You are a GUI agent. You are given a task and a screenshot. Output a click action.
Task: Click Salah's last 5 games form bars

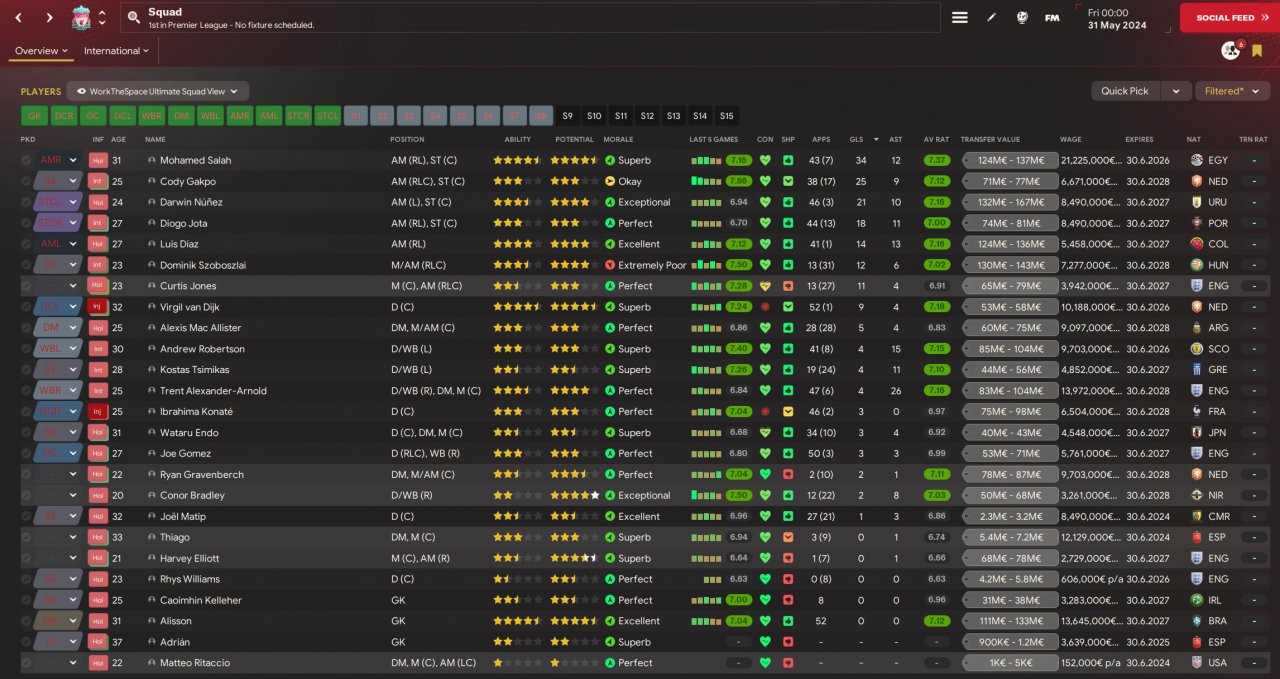coord(705,160)
